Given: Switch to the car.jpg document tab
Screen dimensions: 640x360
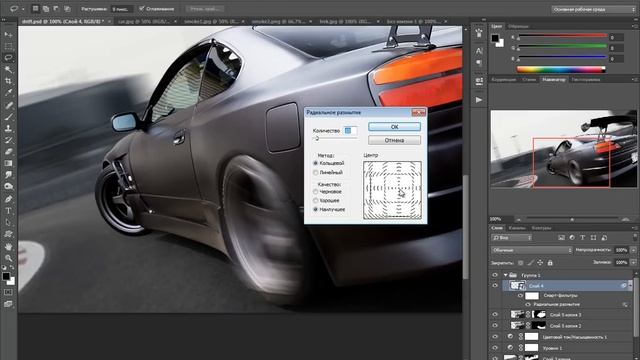Looking at the screenshot, I should point(146,21).
